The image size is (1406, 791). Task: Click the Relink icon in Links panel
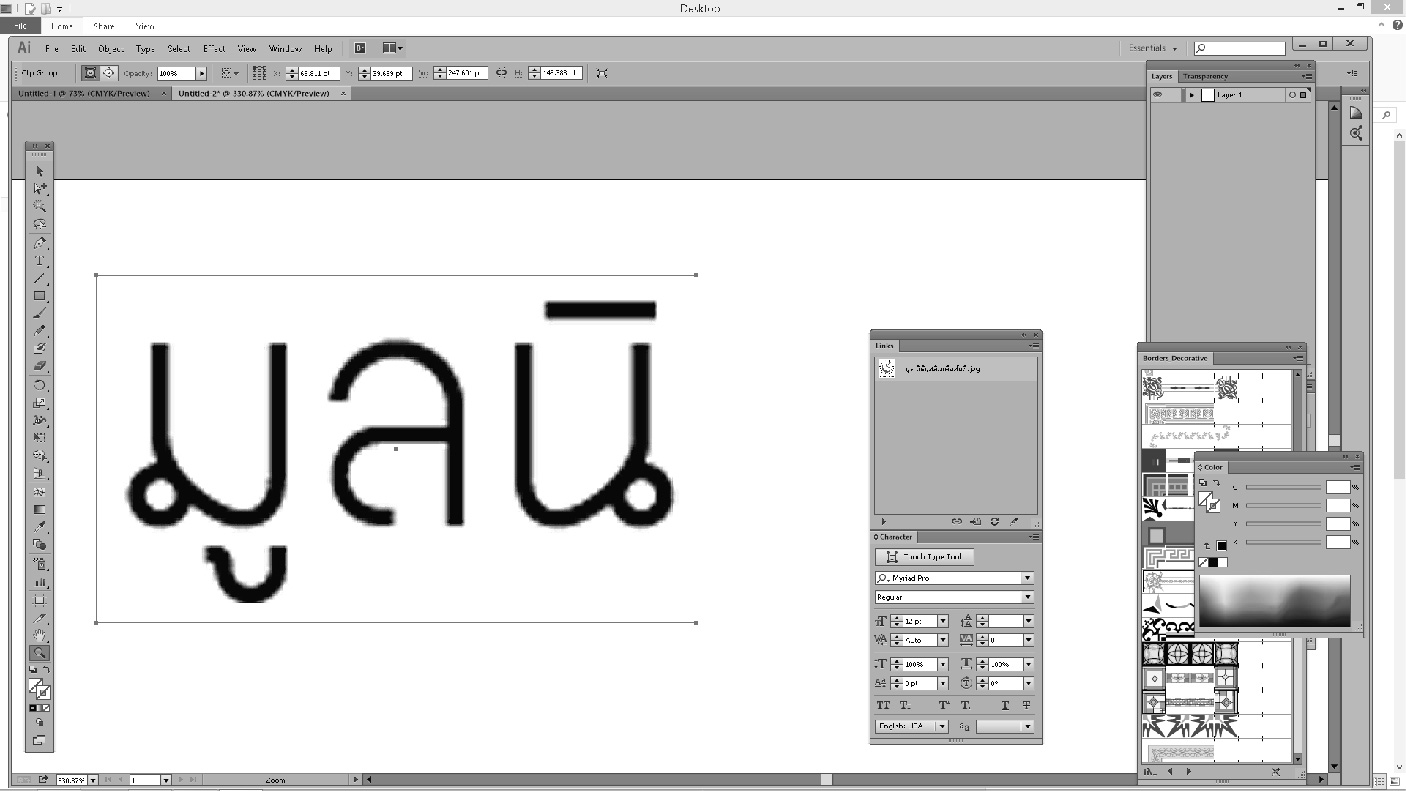click(x=956, y=521)
